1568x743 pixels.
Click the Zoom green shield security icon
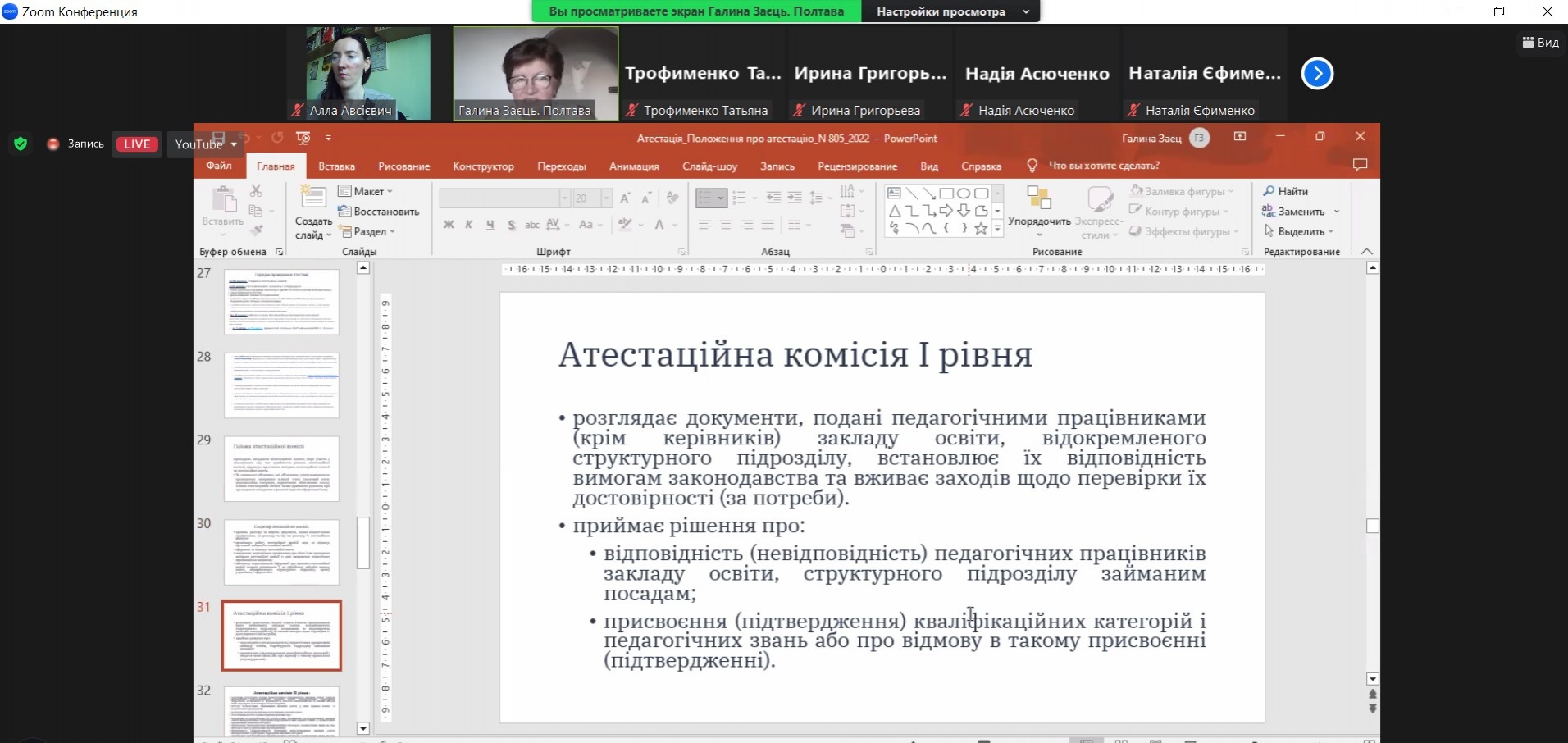(x=21, y=144)
